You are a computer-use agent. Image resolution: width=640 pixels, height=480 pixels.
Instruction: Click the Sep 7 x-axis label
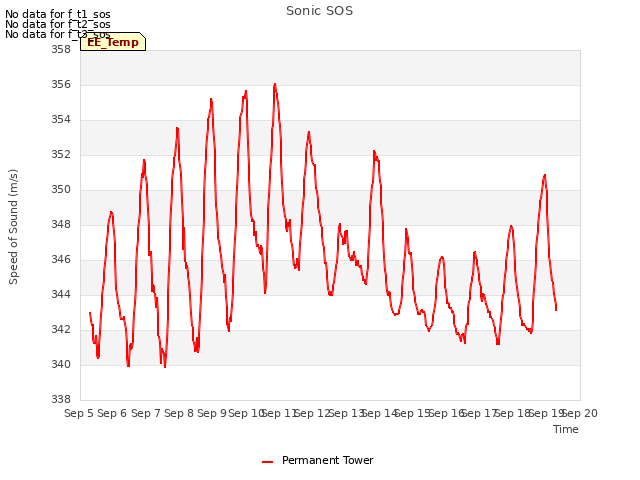point(146,413)
